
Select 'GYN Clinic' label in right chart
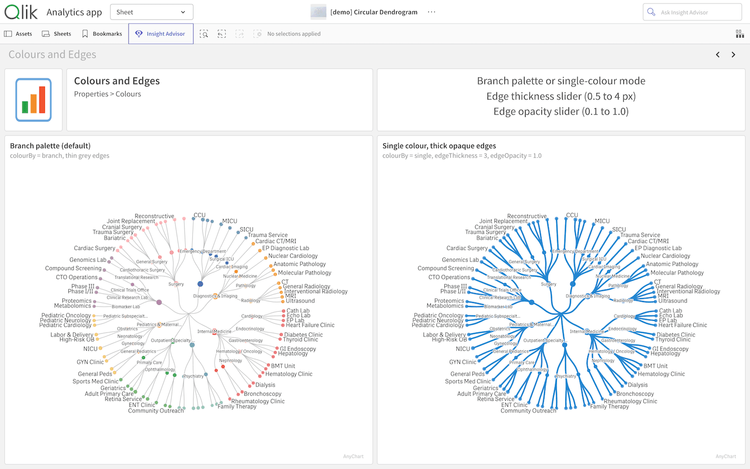point(463,362)
